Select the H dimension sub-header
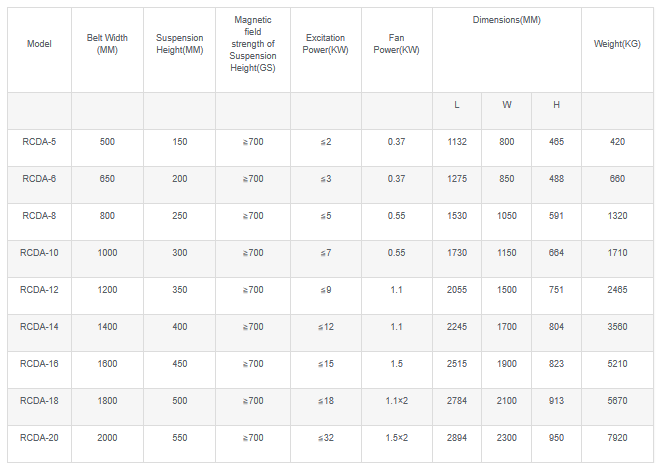The width and height of the screenshot is (665, 465). [x=556, y=105]
